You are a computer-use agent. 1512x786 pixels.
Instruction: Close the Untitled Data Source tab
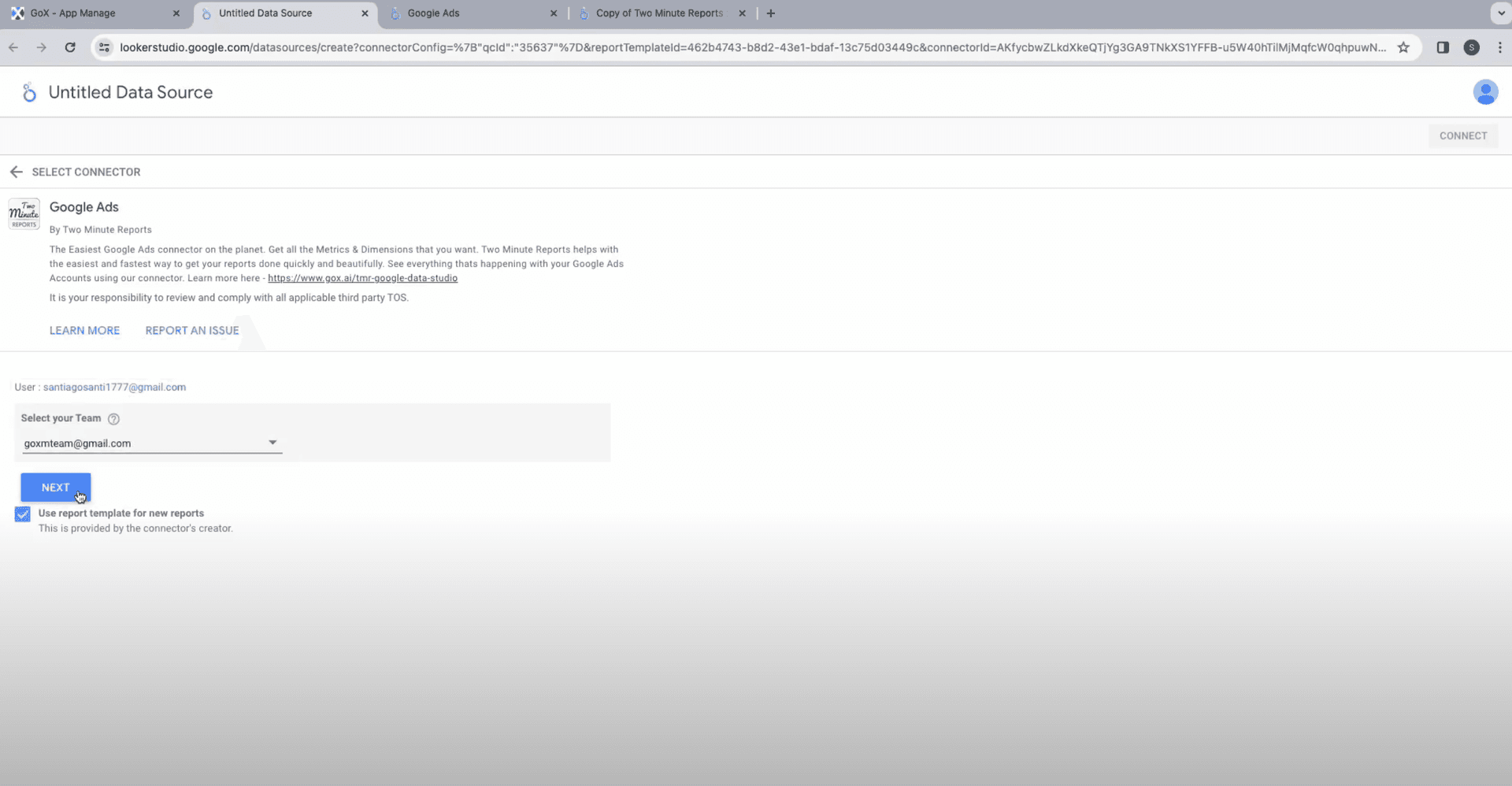[x=365, y=13]
